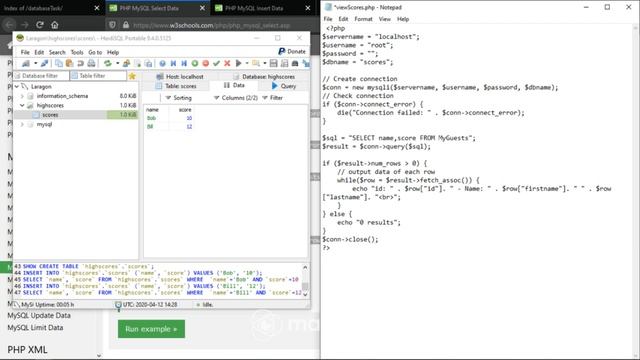Open the Run dropdown arrow beside play icon
The image size is (640, 360).
(247, 63)
